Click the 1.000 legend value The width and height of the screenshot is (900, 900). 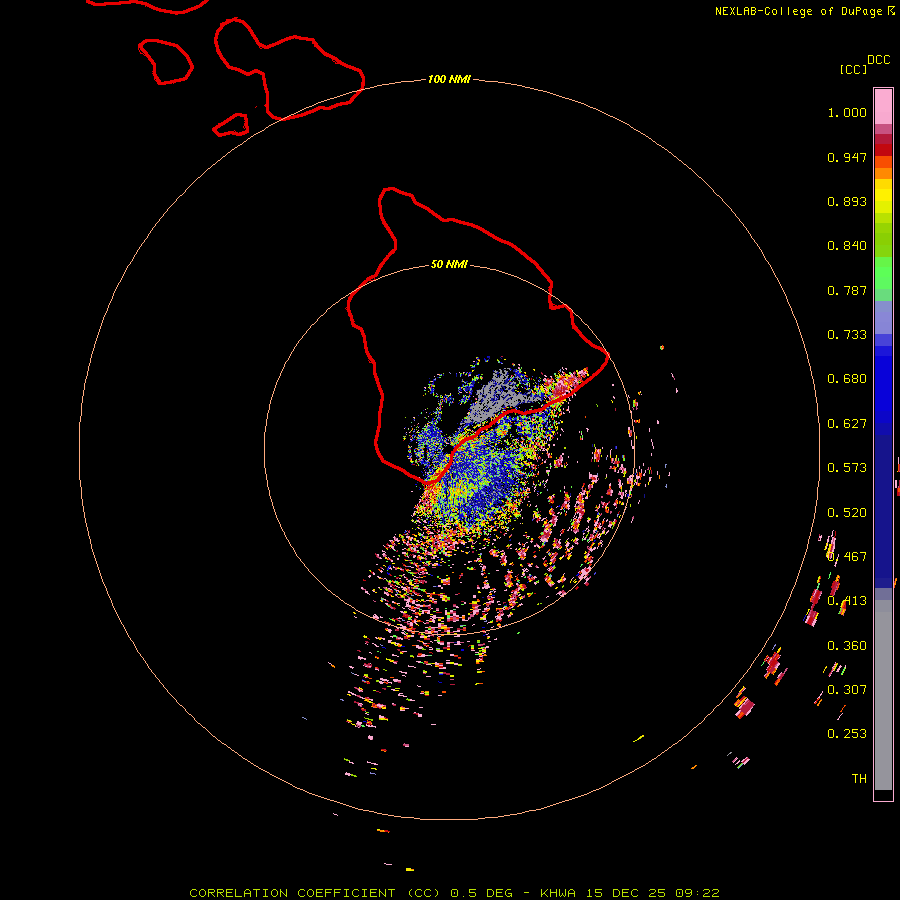tap(847, 112)
